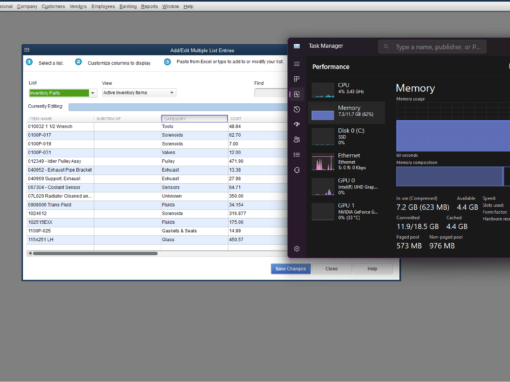Open the List dropdown showing Inventory Parts
The width and height of the screenshot is (510, 382).
click(x=93, y=93)
